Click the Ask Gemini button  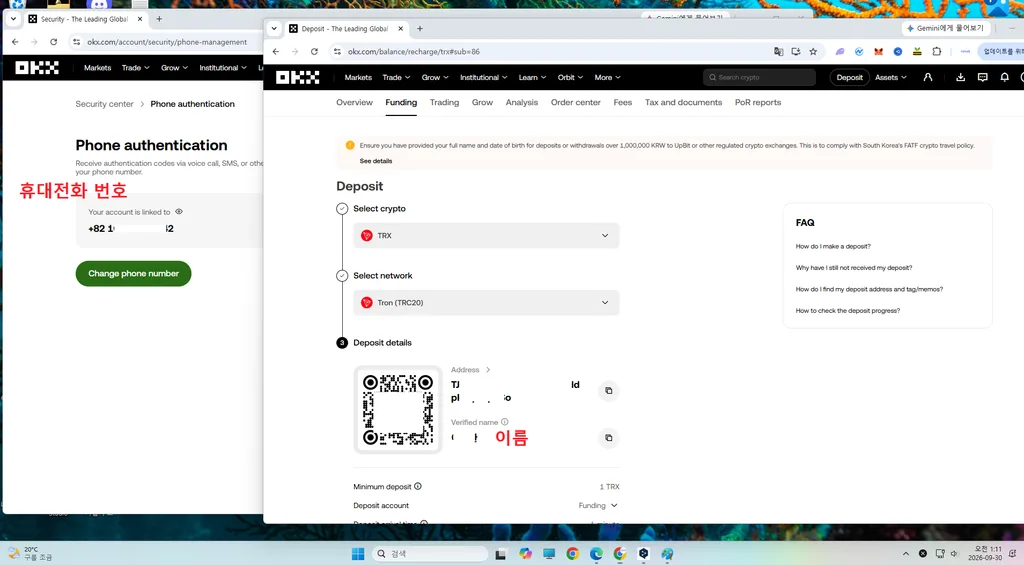pos(946,29)
